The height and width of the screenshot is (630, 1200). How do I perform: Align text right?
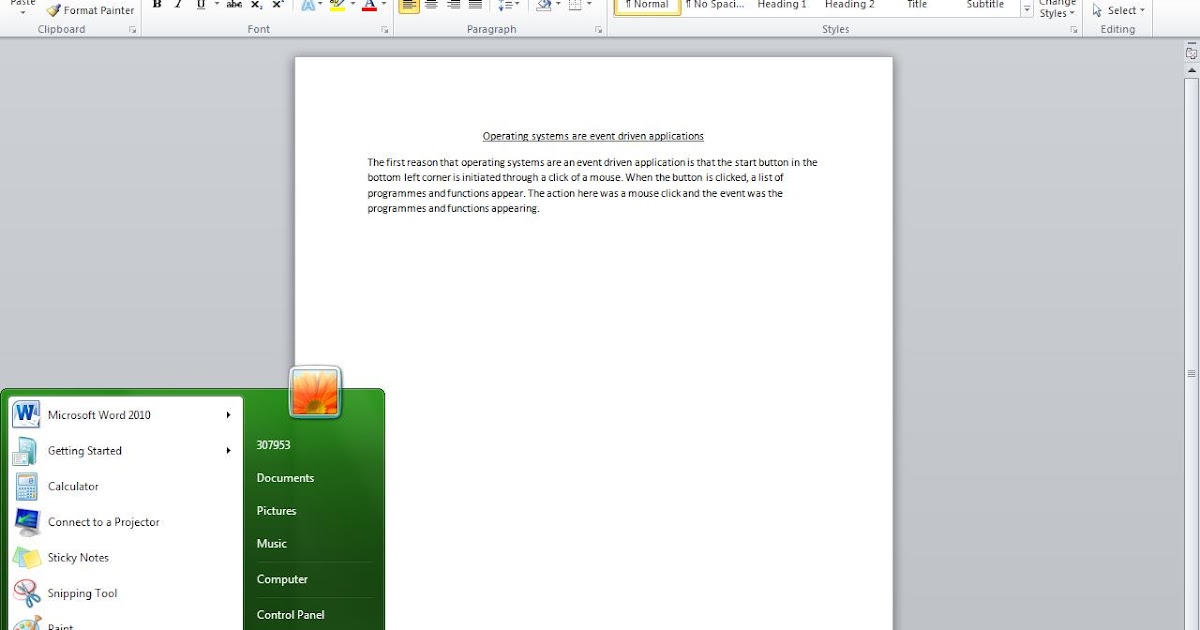(453, 5)
